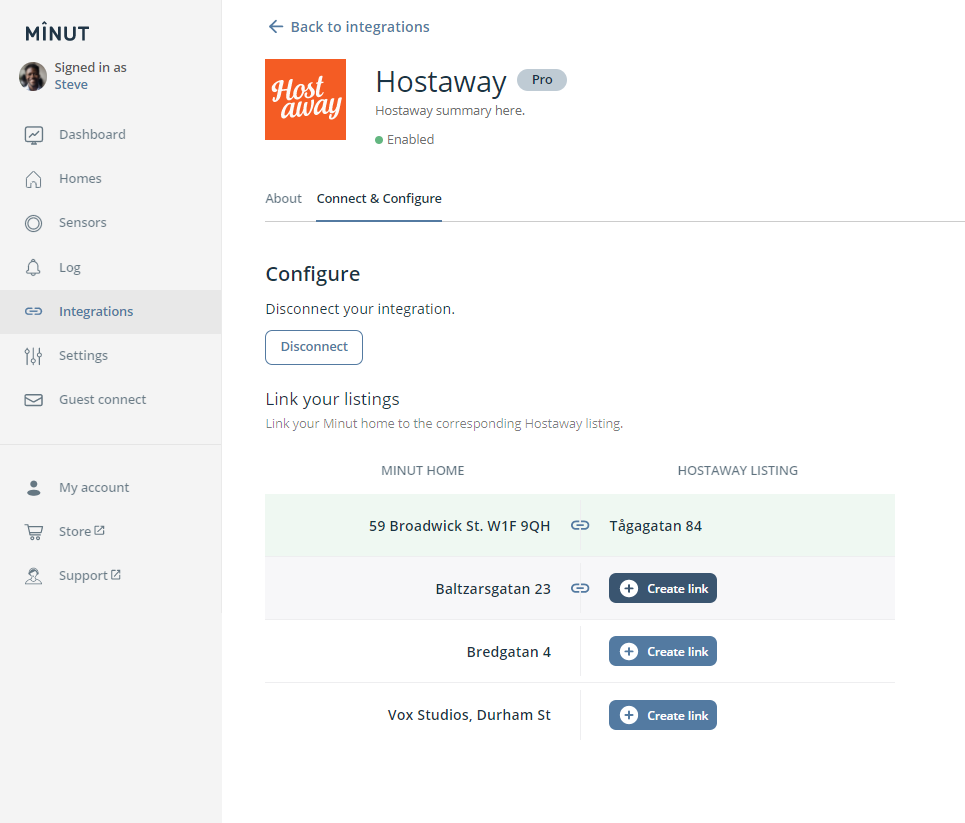Viewport: 965px width, 823px height.
Task: Click the Settings sliders icon
Action: point(33,356)
